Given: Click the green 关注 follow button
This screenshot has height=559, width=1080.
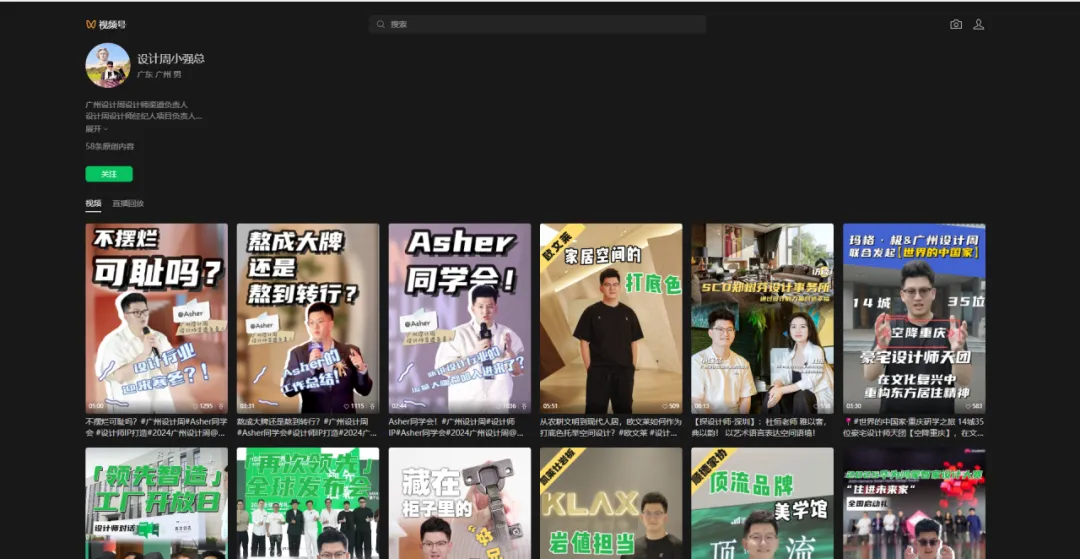Looking at the screenshot, I should coord(109,174).
